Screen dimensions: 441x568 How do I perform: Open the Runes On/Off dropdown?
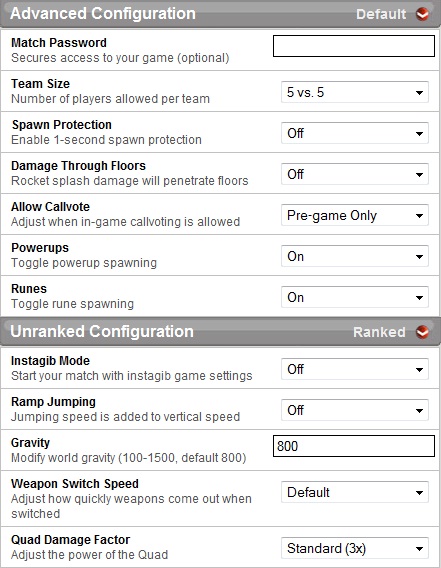coord(355,297)
